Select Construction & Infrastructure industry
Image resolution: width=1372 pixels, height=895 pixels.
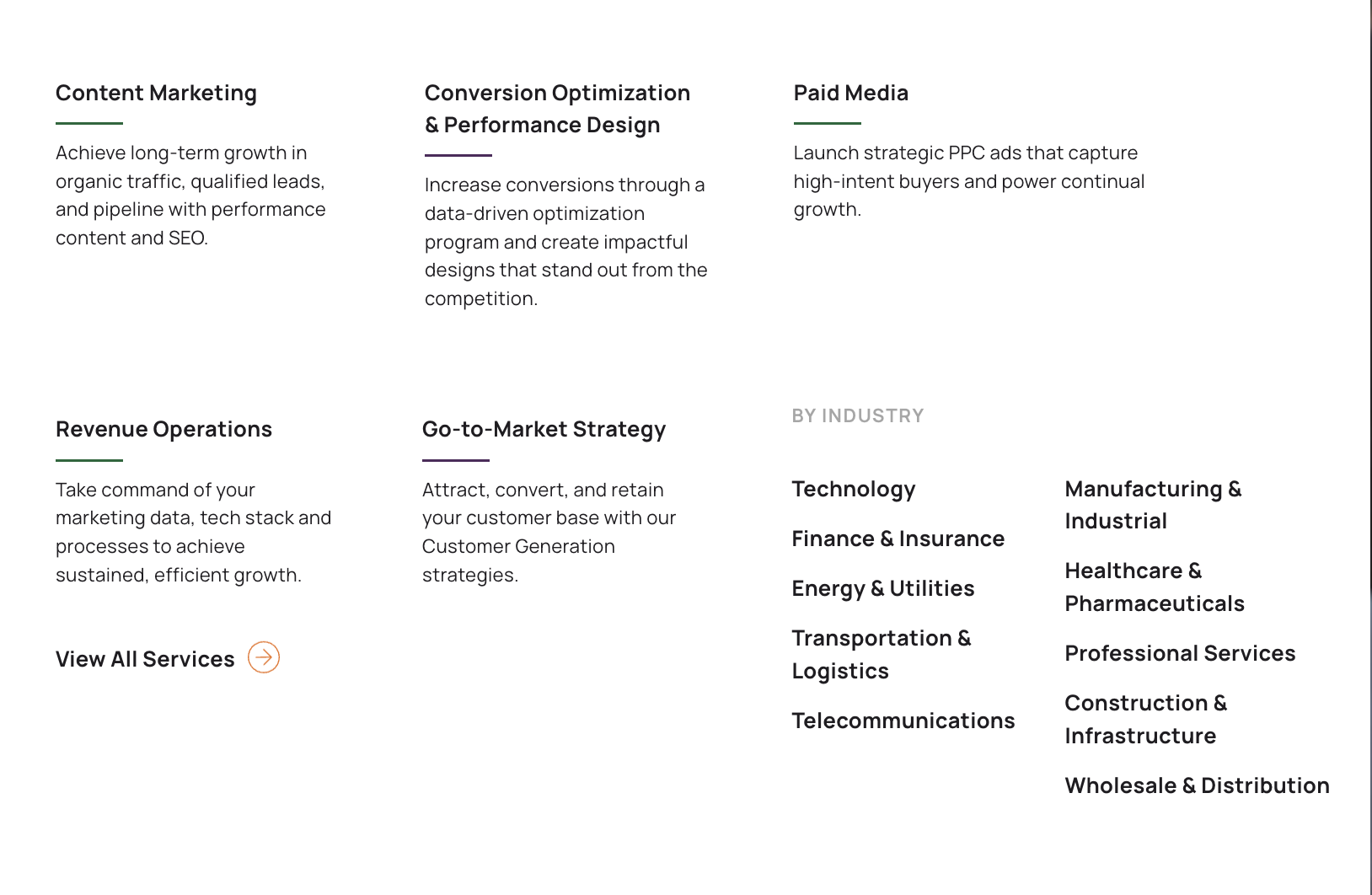point(1146,719)
